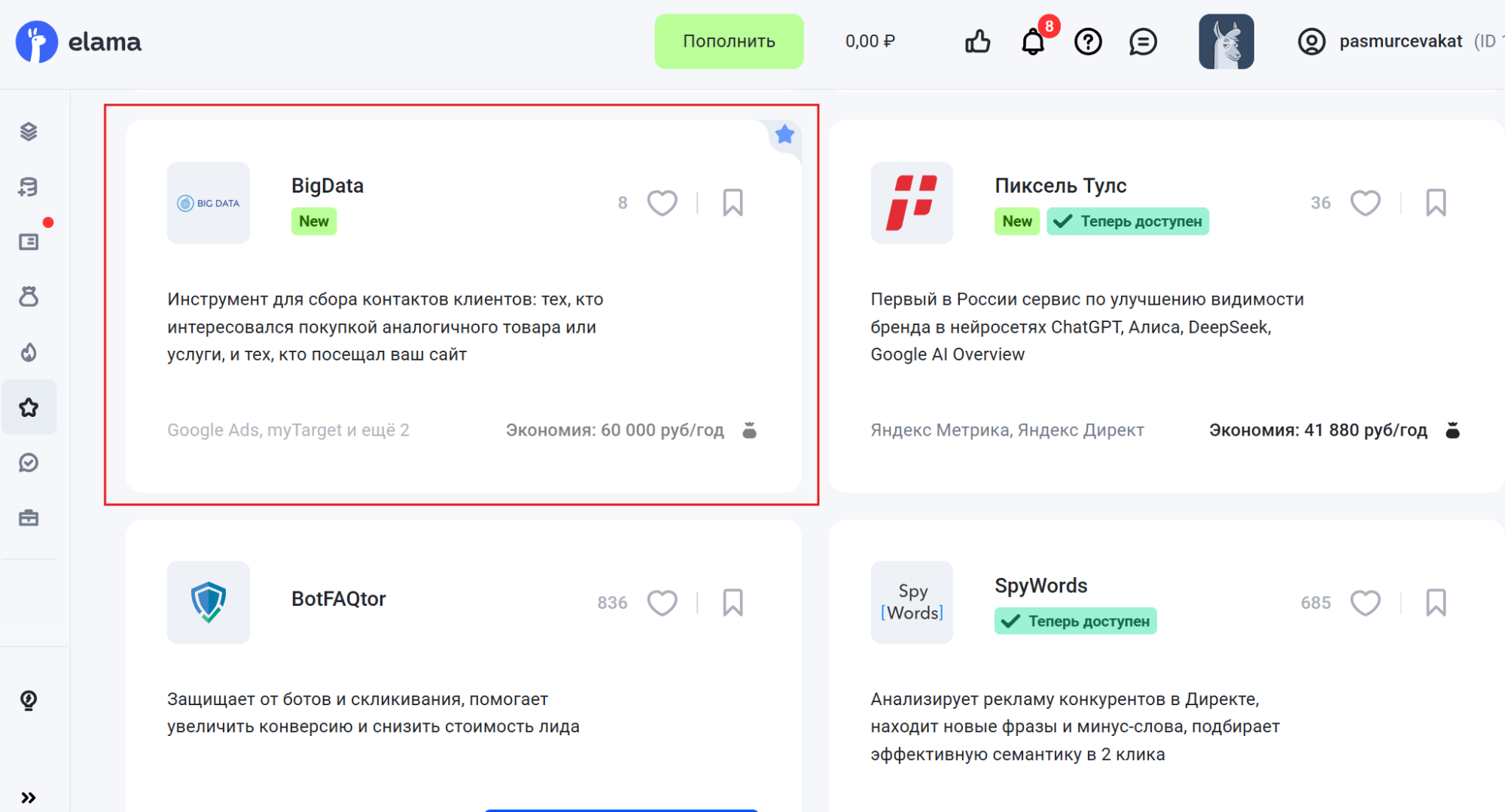The image size is (1505, 812).
Task: Click the thumbs-up feedback icon
Action: tap(977, 41)
